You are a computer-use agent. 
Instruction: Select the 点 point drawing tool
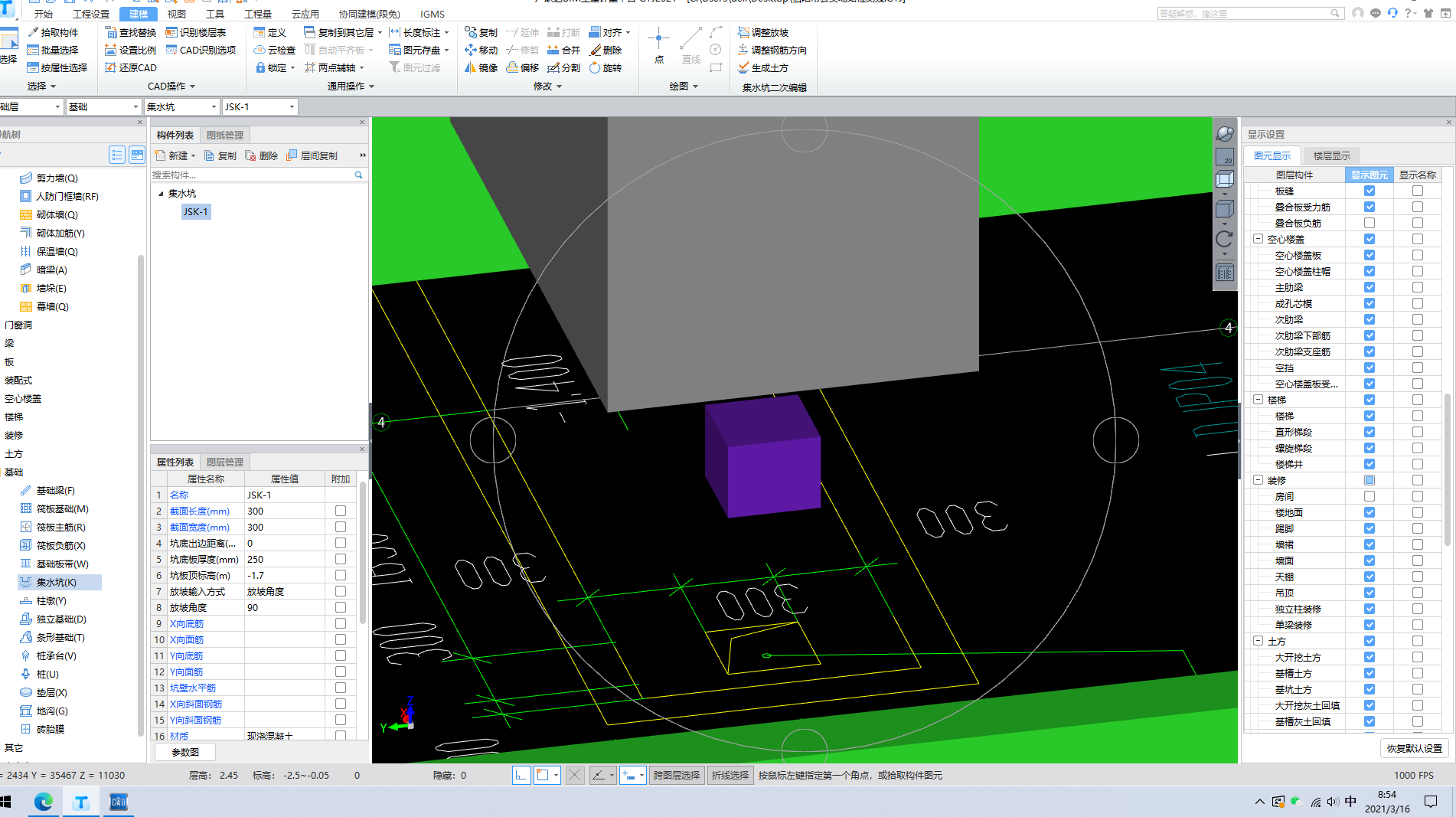click(658, 46)
